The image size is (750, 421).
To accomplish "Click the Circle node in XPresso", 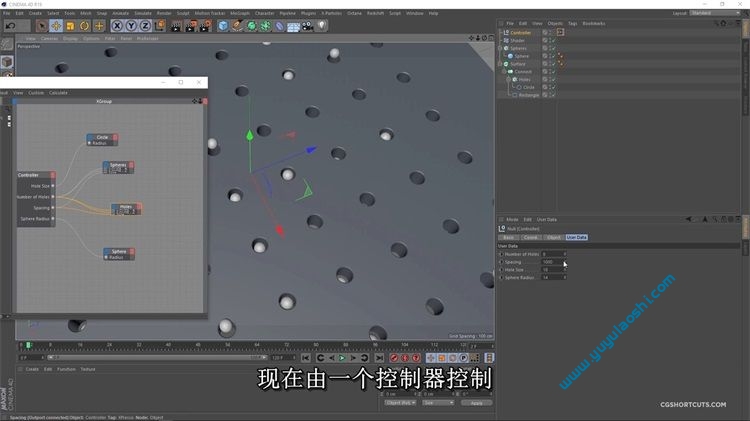I will (102, 140).
